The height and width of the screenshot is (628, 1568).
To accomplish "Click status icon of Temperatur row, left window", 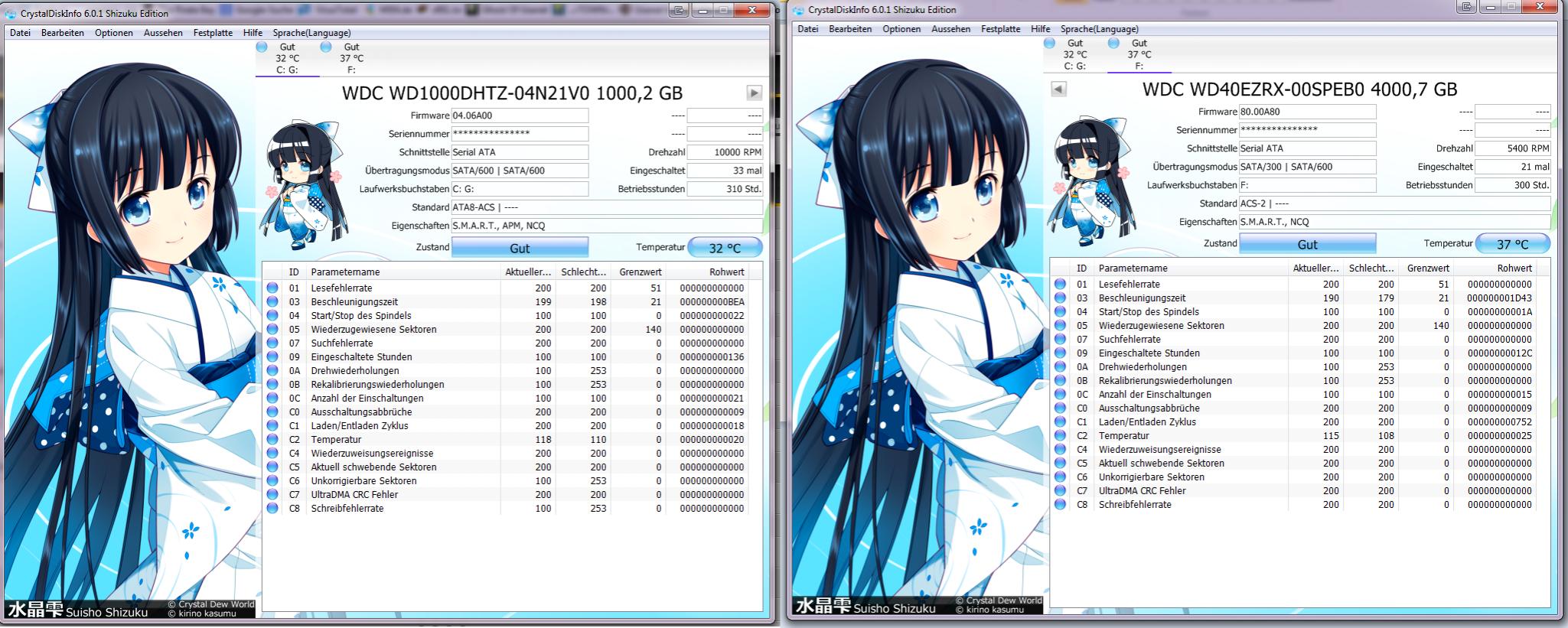I will (x=272, y=439).
